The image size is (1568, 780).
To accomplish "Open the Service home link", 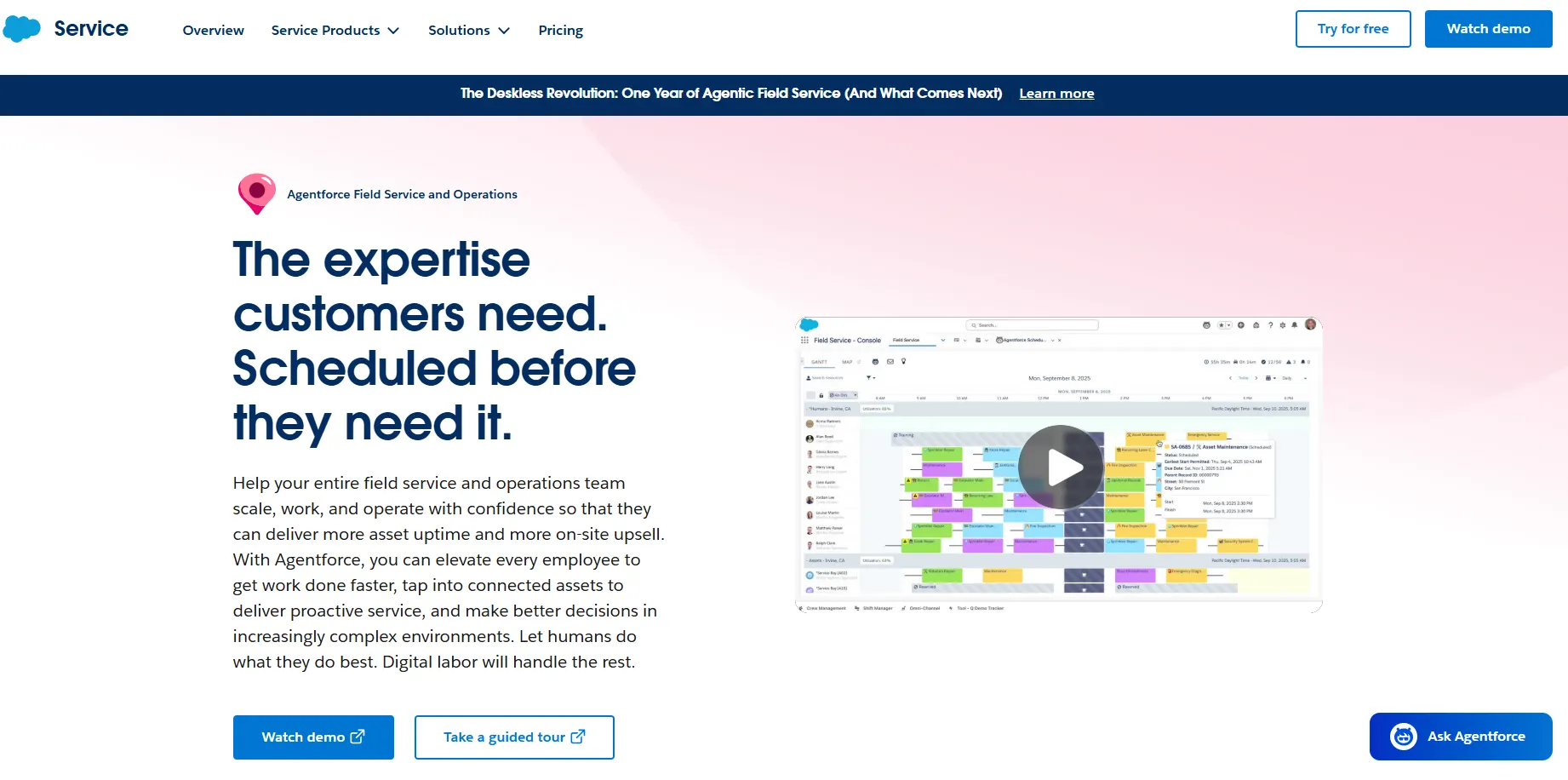I will [91, 29].
